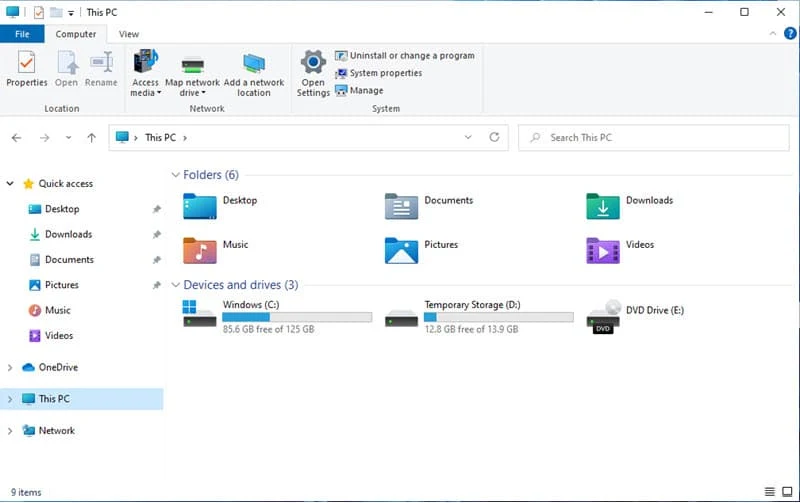Viewport: 800px width, 503px height.
Task: Open the address bar history dropdown
Action: point(468,137)
